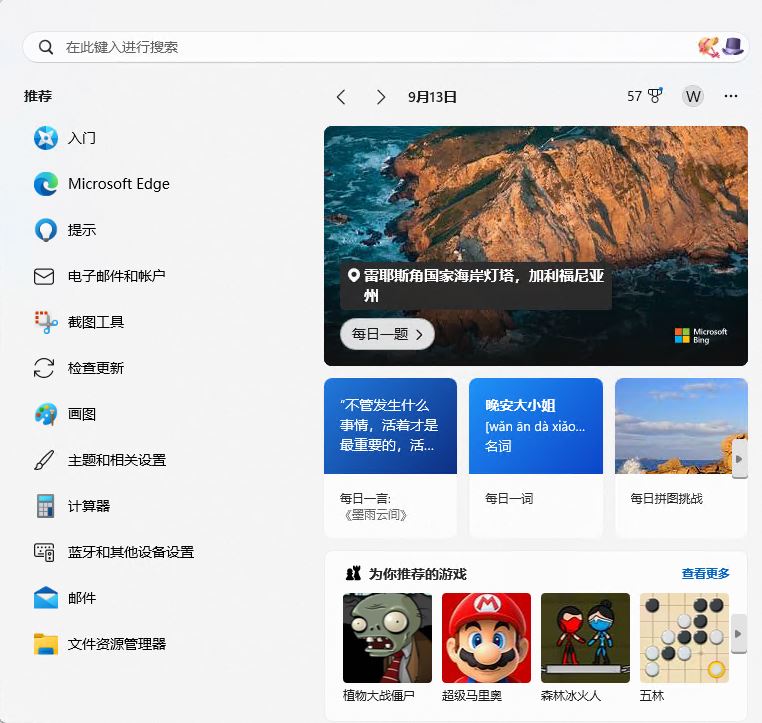Image resolution: width=762 pixels, height=723 pixels.
Task: Click the 9月13日 date label
Action: [x=432, y=97]
